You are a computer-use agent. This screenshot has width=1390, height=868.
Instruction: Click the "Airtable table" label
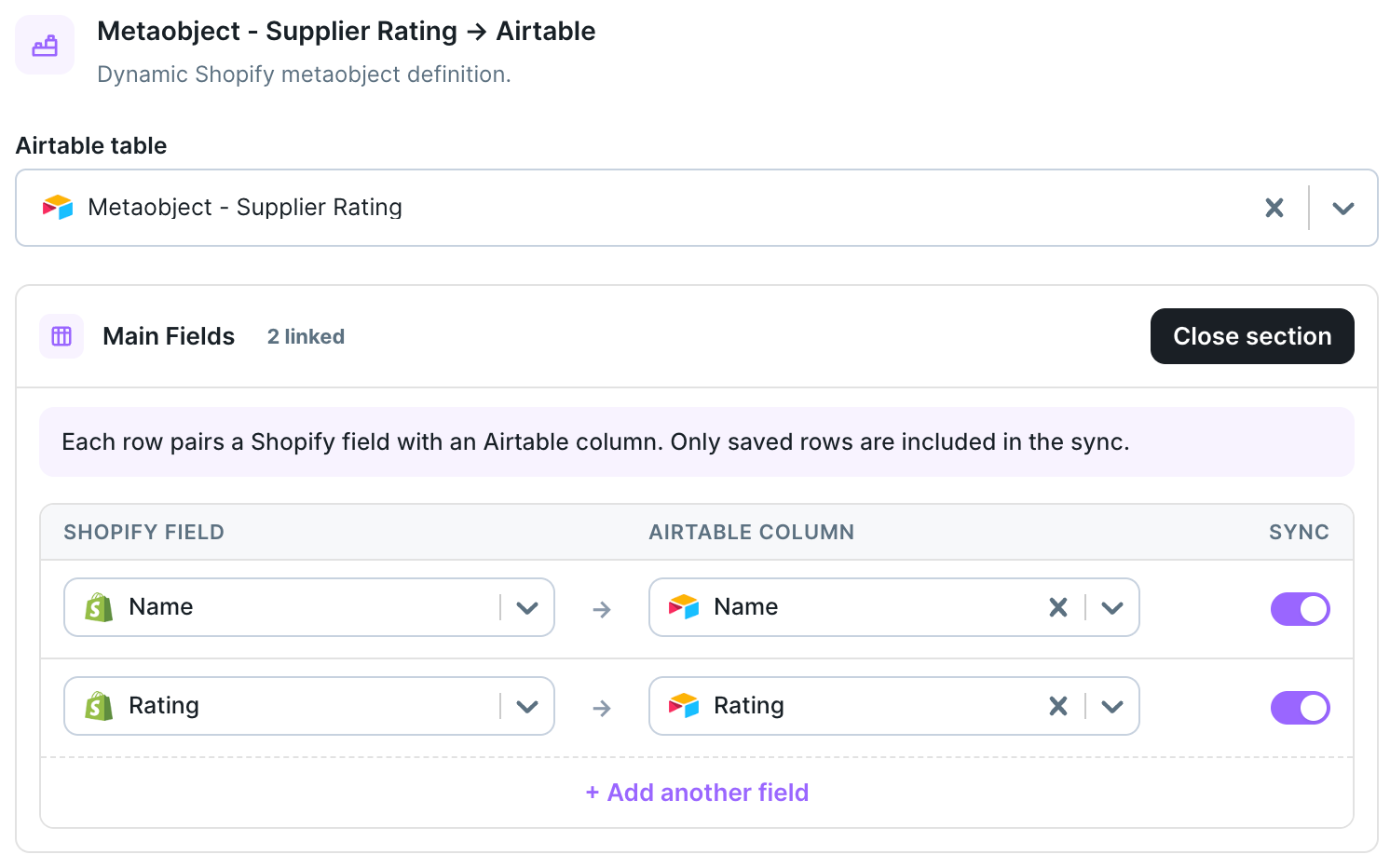click(x=91, y=145)
